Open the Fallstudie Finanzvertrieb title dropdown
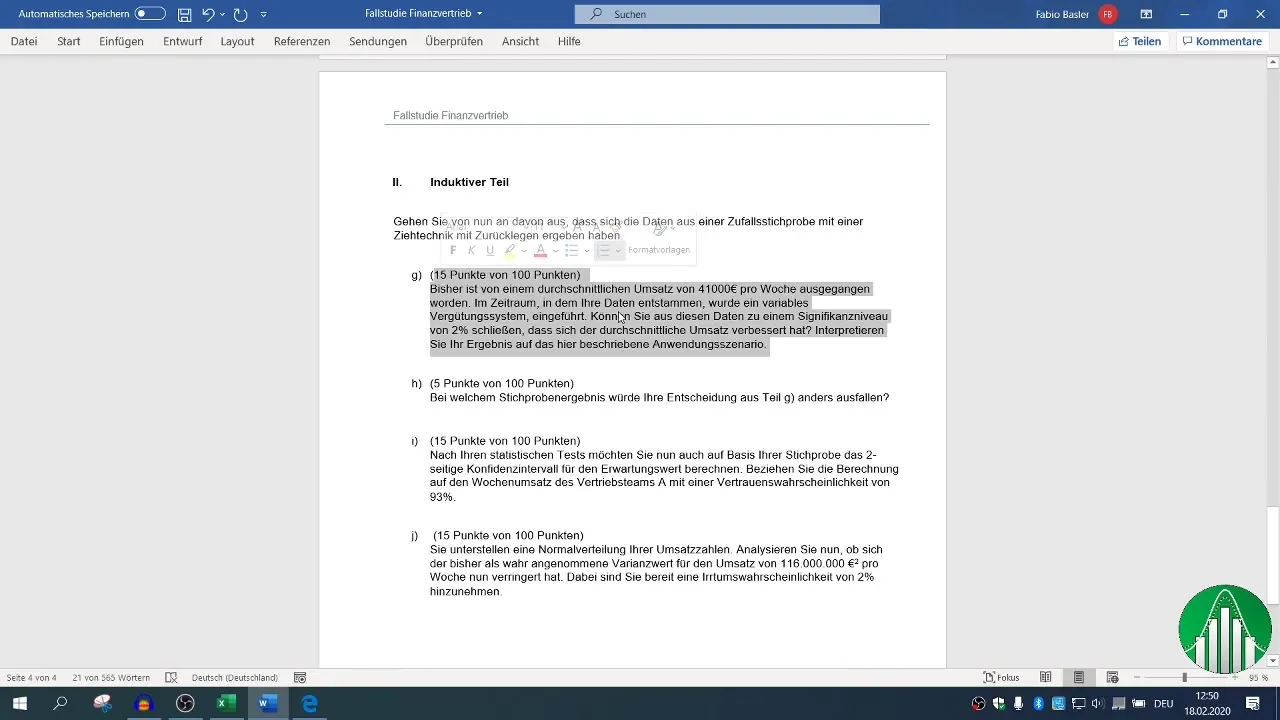The height and width of the screenshot is (720, 1280). (x=480, y=14)
